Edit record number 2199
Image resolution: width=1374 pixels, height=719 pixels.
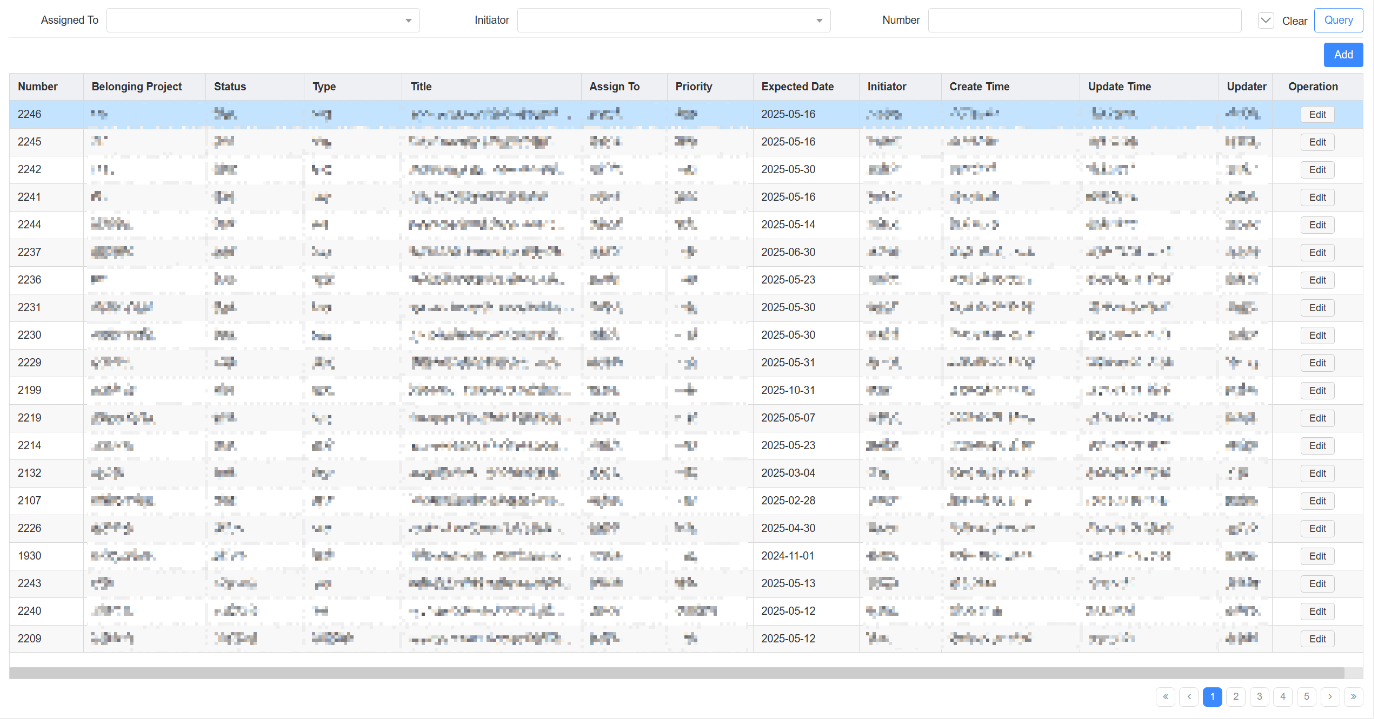[1317, 391]
